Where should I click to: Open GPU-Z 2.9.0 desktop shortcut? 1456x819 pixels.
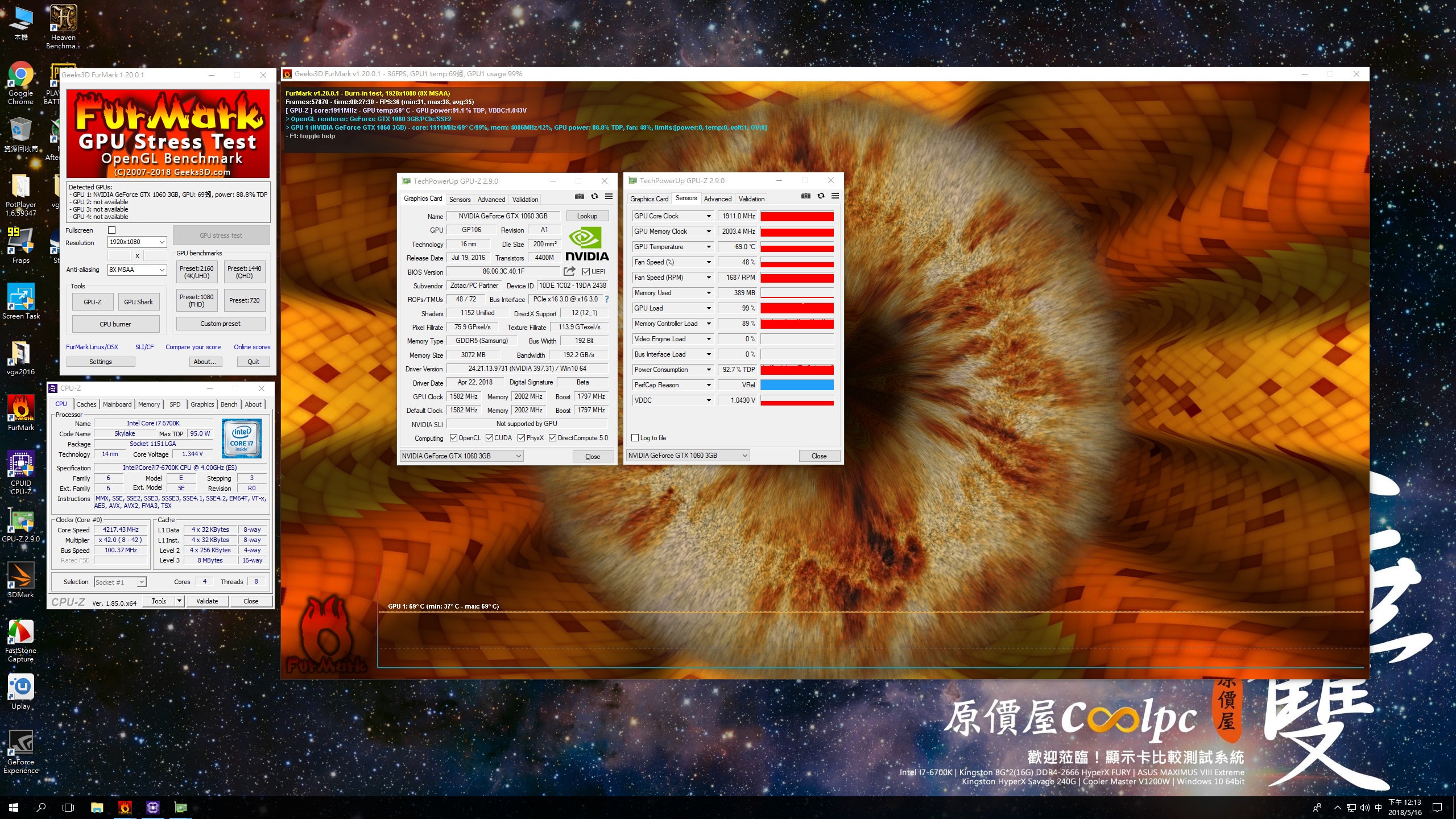coord(20,524)
